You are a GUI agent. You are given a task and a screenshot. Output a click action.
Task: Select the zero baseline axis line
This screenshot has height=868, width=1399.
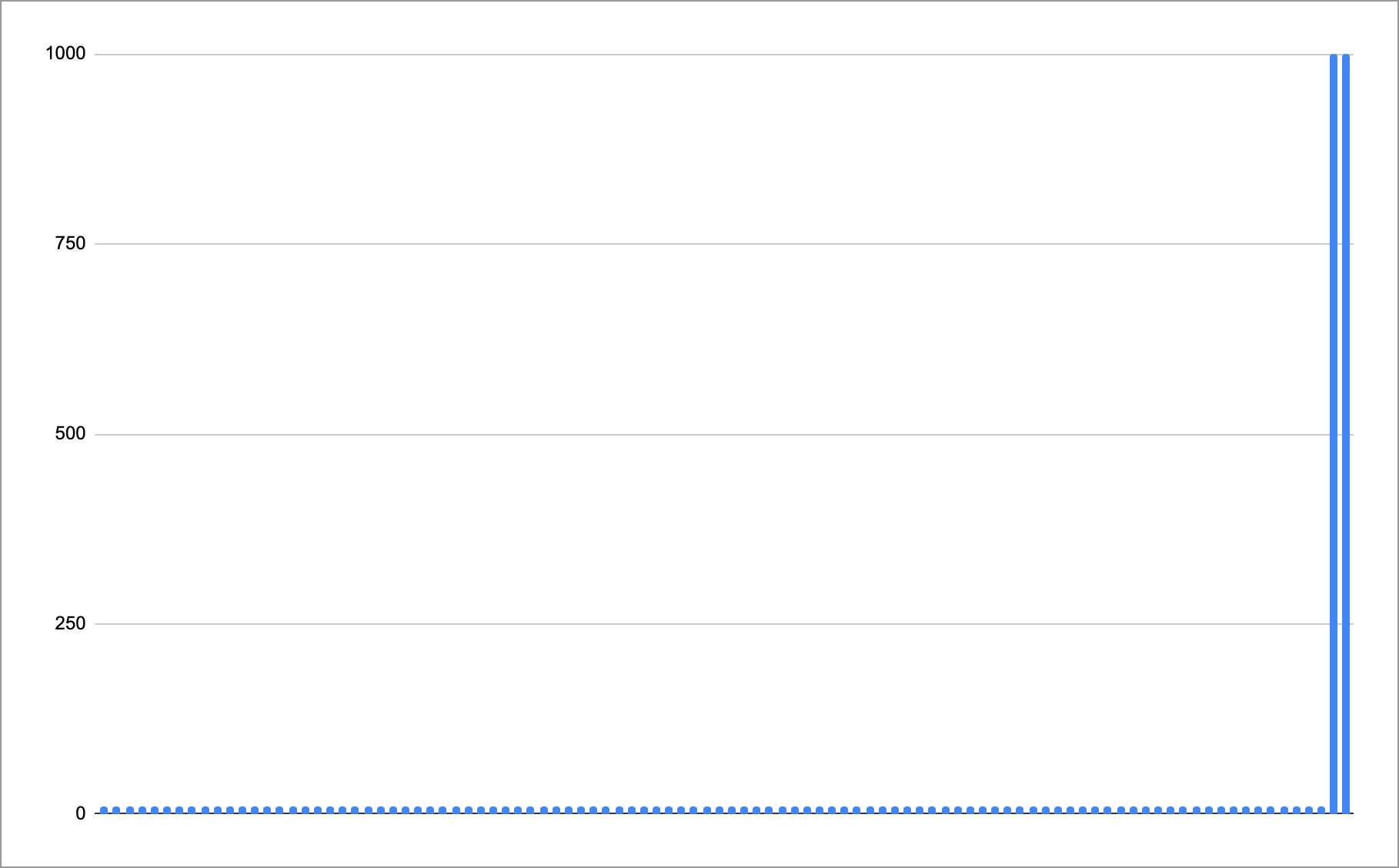[x=693, y=814]
